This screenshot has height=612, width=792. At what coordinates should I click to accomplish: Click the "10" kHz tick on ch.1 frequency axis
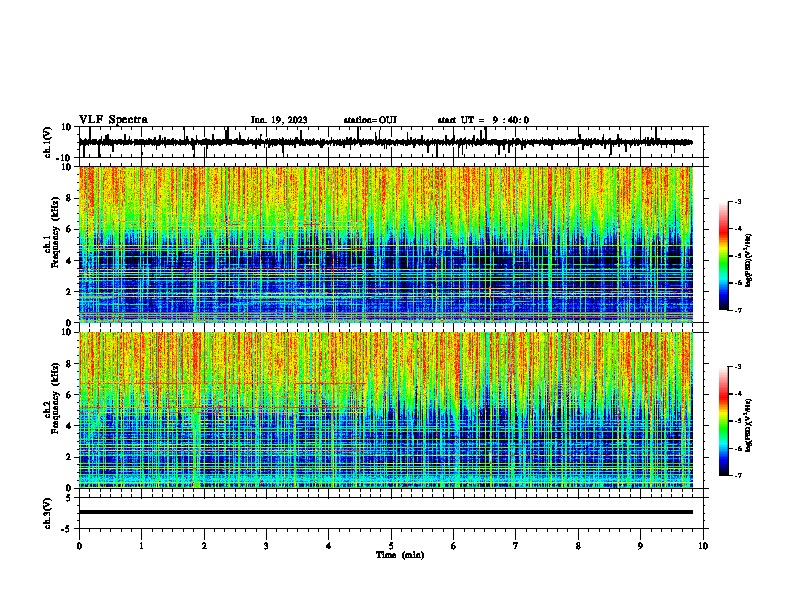(x=67, y=167)
